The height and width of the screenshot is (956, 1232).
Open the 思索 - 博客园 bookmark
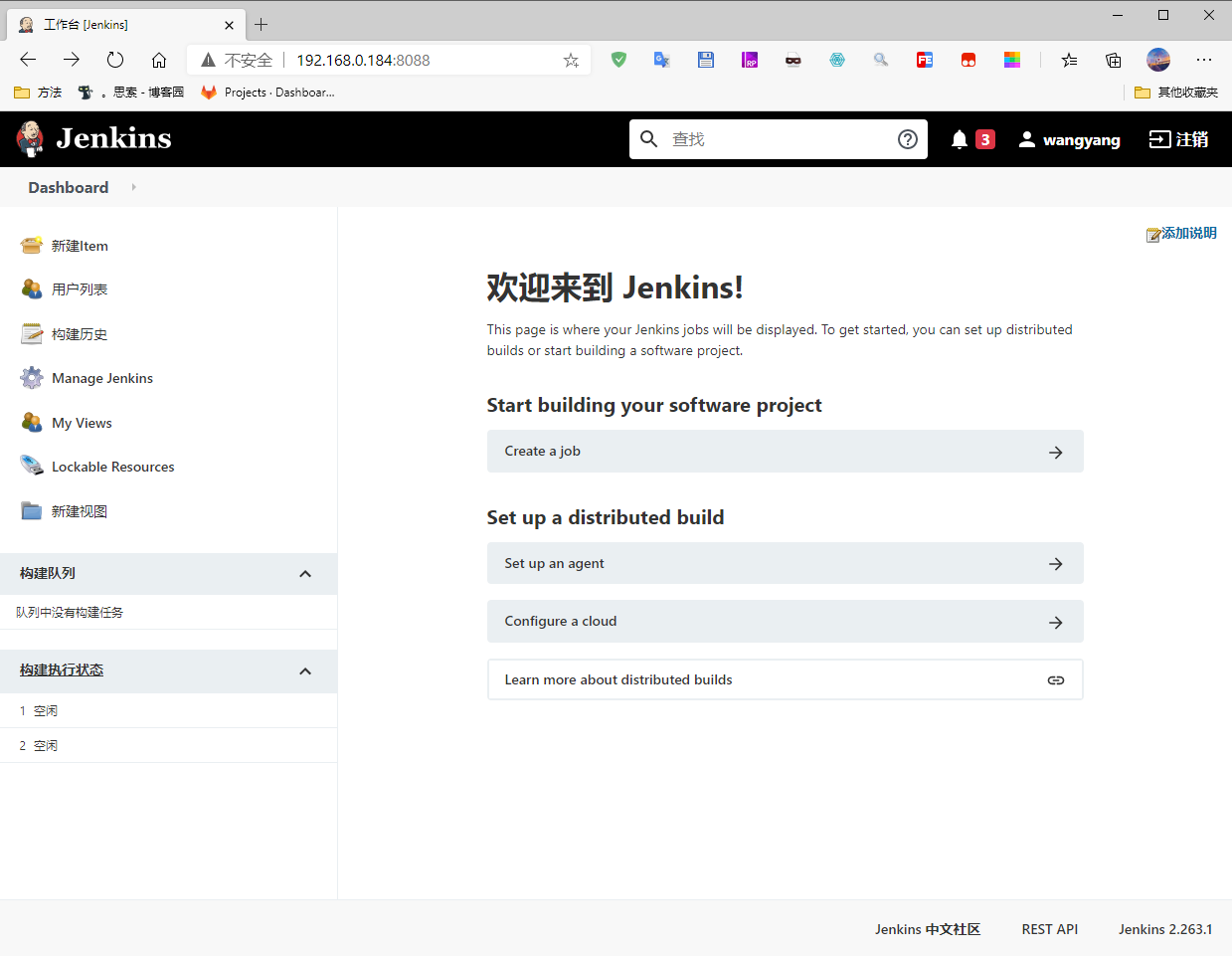(131, 93)
